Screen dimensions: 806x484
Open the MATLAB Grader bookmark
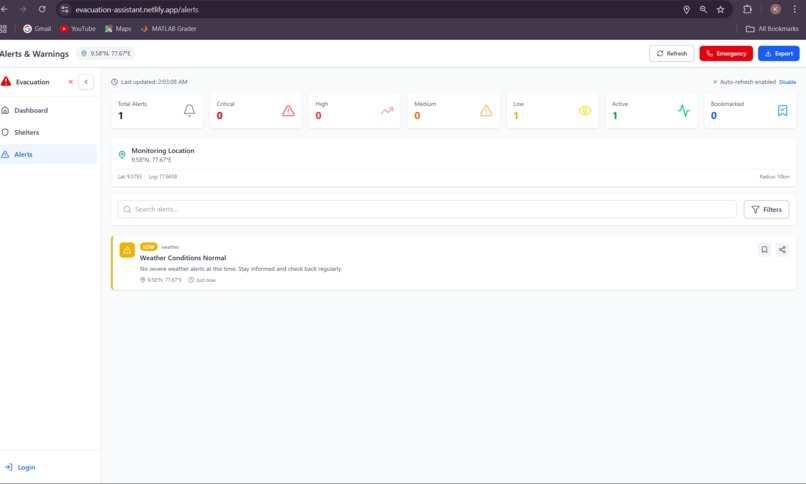tap(168, 29)
